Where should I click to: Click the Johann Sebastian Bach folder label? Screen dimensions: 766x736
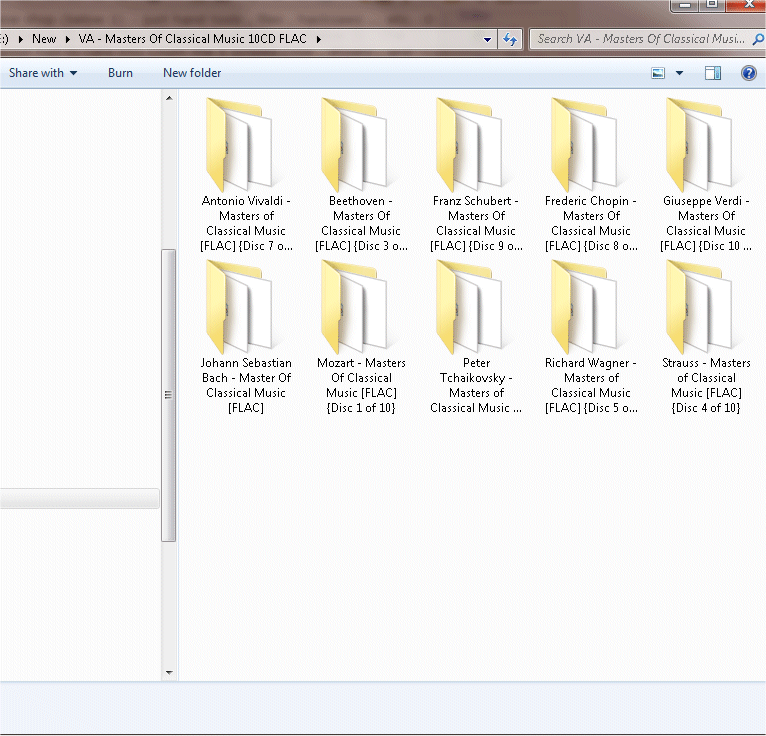pos(246,385)
